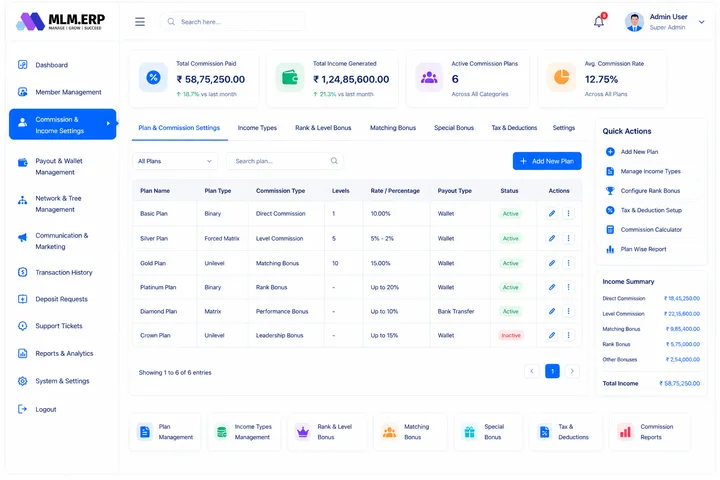Image resolution: width=720 pixels, height=480 pixels.
Task: Switch to Rank & Level Bonus tab
Action: point(323,128)
